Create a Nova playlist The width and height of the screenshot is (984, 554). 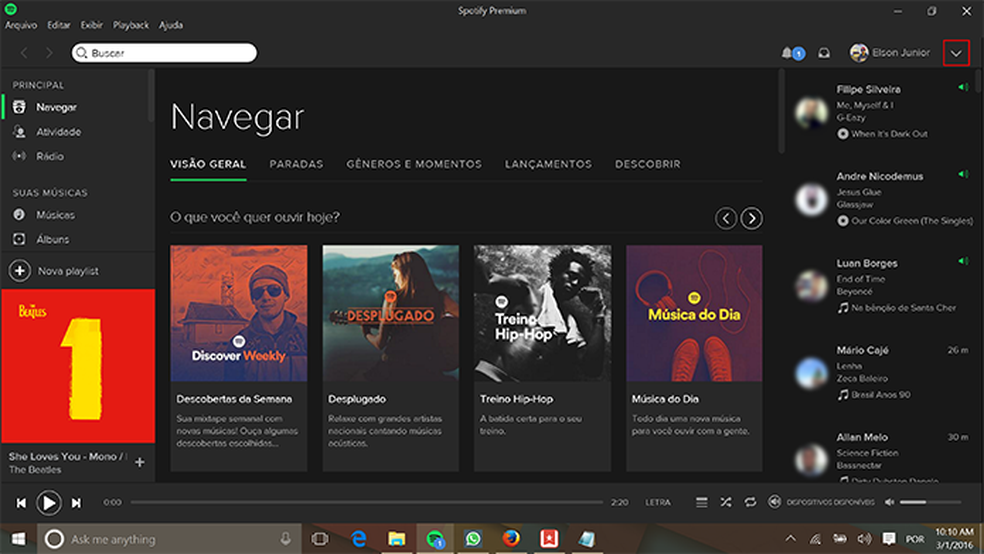[x=54, y=271]
